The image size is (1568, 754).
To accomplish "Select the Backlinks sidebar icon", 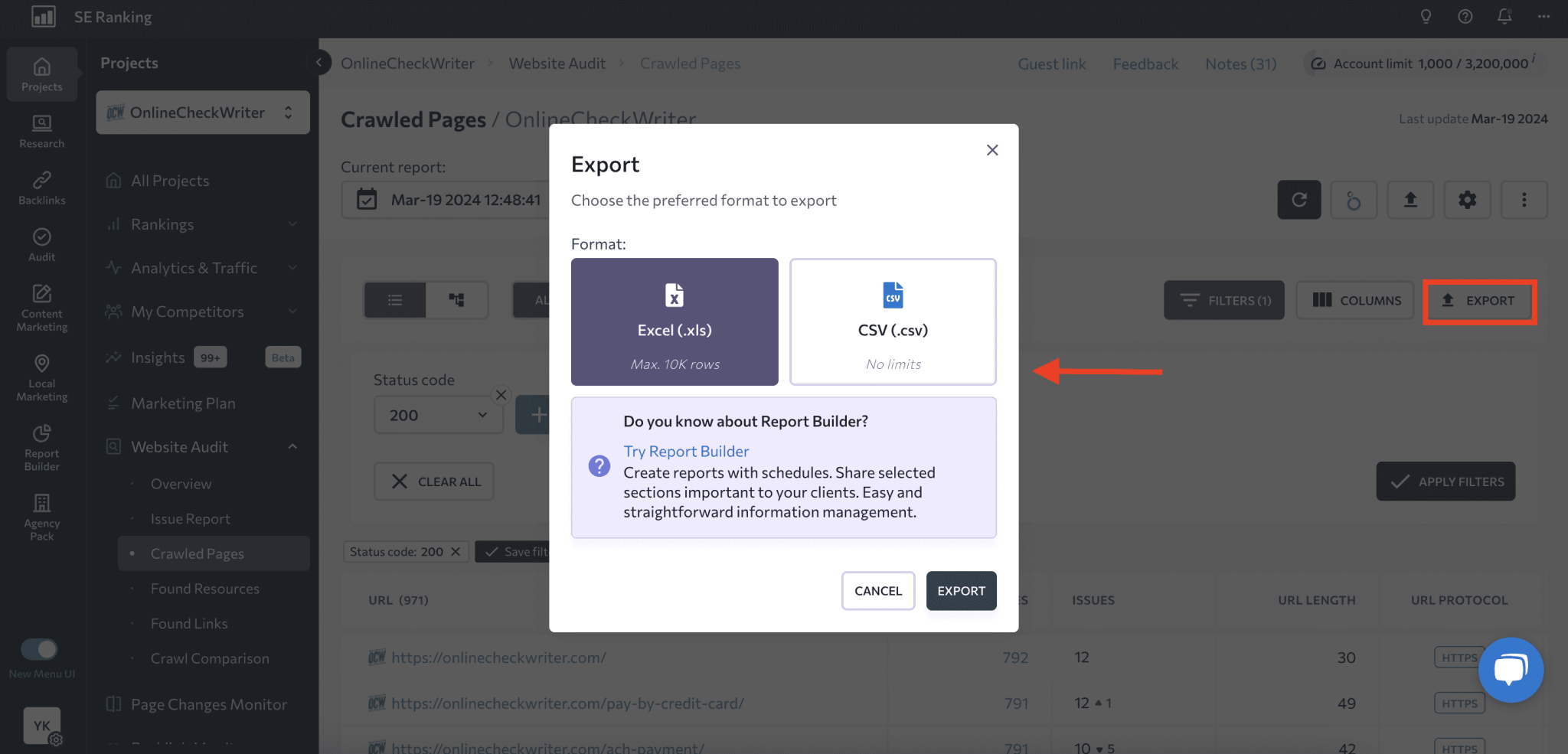I will [41, 187].
